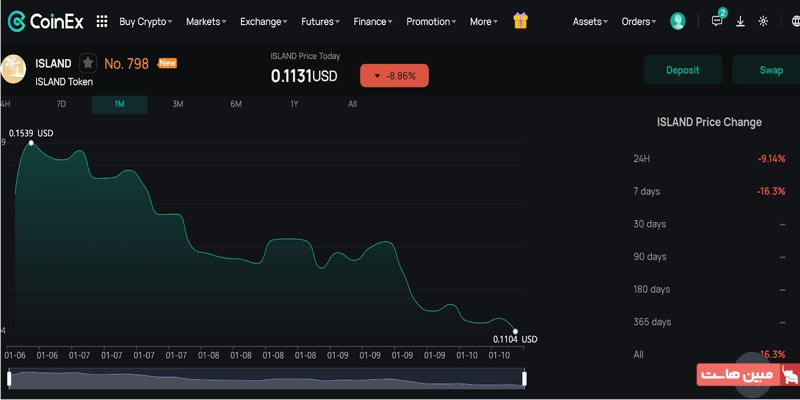Expand the Futures dropdown
Viewport: 800px width, 400px height.
[x=320, y=21]
